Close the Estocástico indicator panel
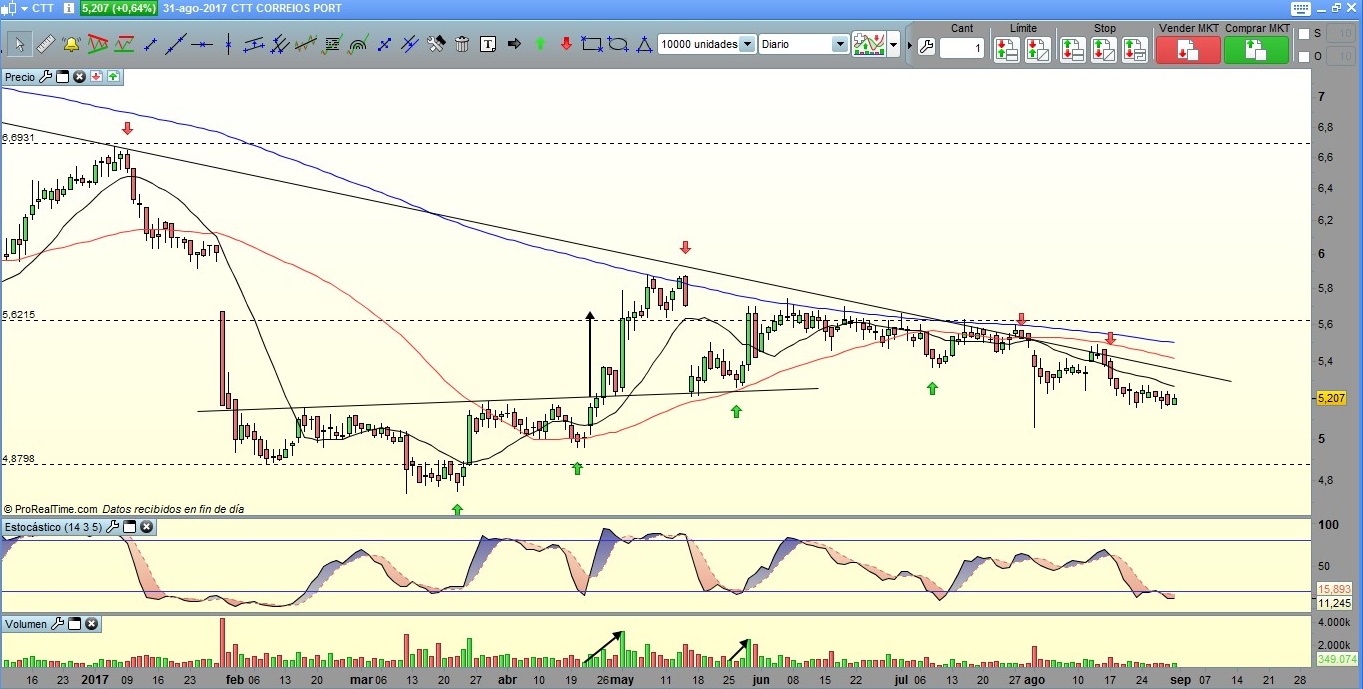The image size is (1363, 689). (146, 526)
